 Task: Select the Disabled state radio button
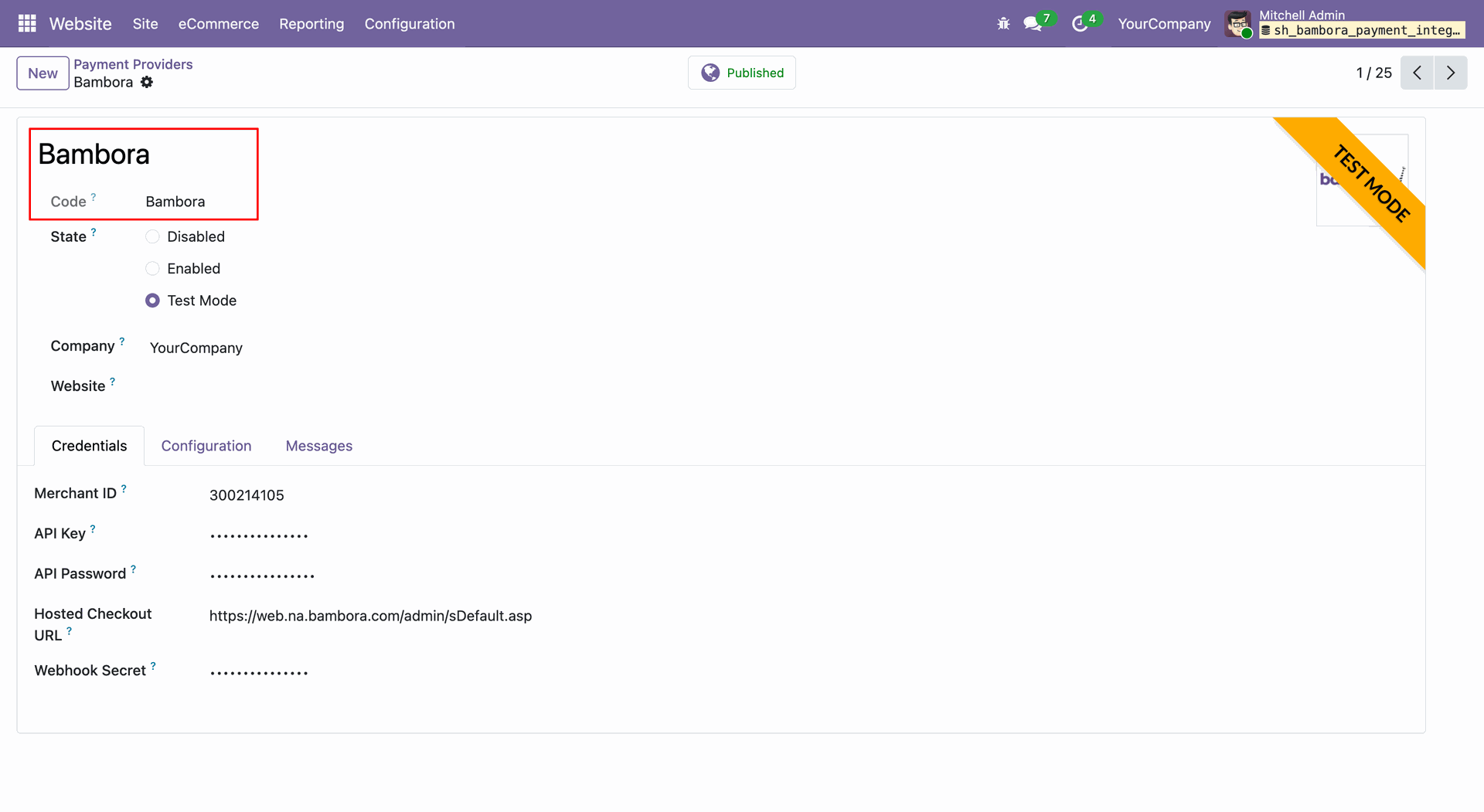152,236
